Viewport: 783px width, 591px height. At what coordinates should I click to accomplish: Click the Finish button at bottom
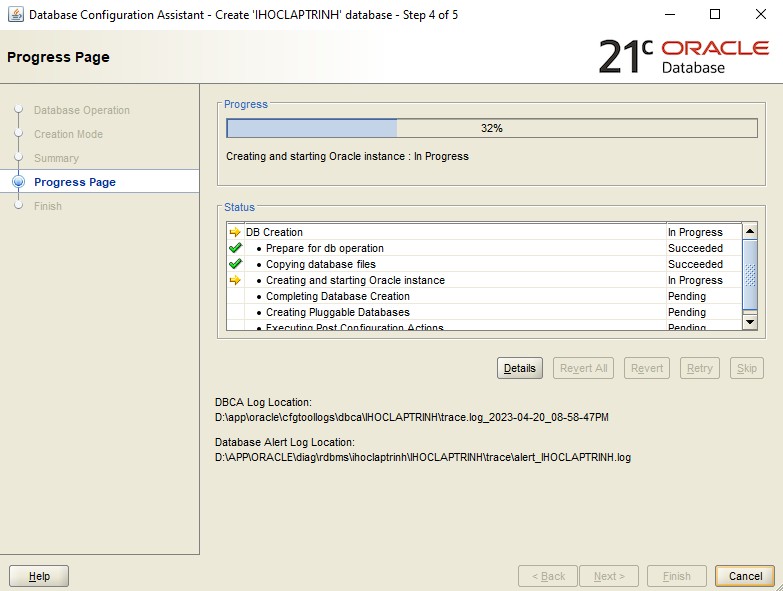(677, 576)
